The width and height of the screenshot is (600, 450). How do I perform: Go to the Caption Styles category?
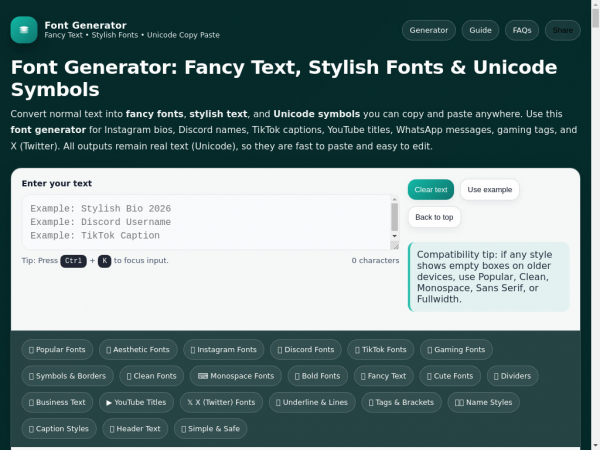(59, 429)
